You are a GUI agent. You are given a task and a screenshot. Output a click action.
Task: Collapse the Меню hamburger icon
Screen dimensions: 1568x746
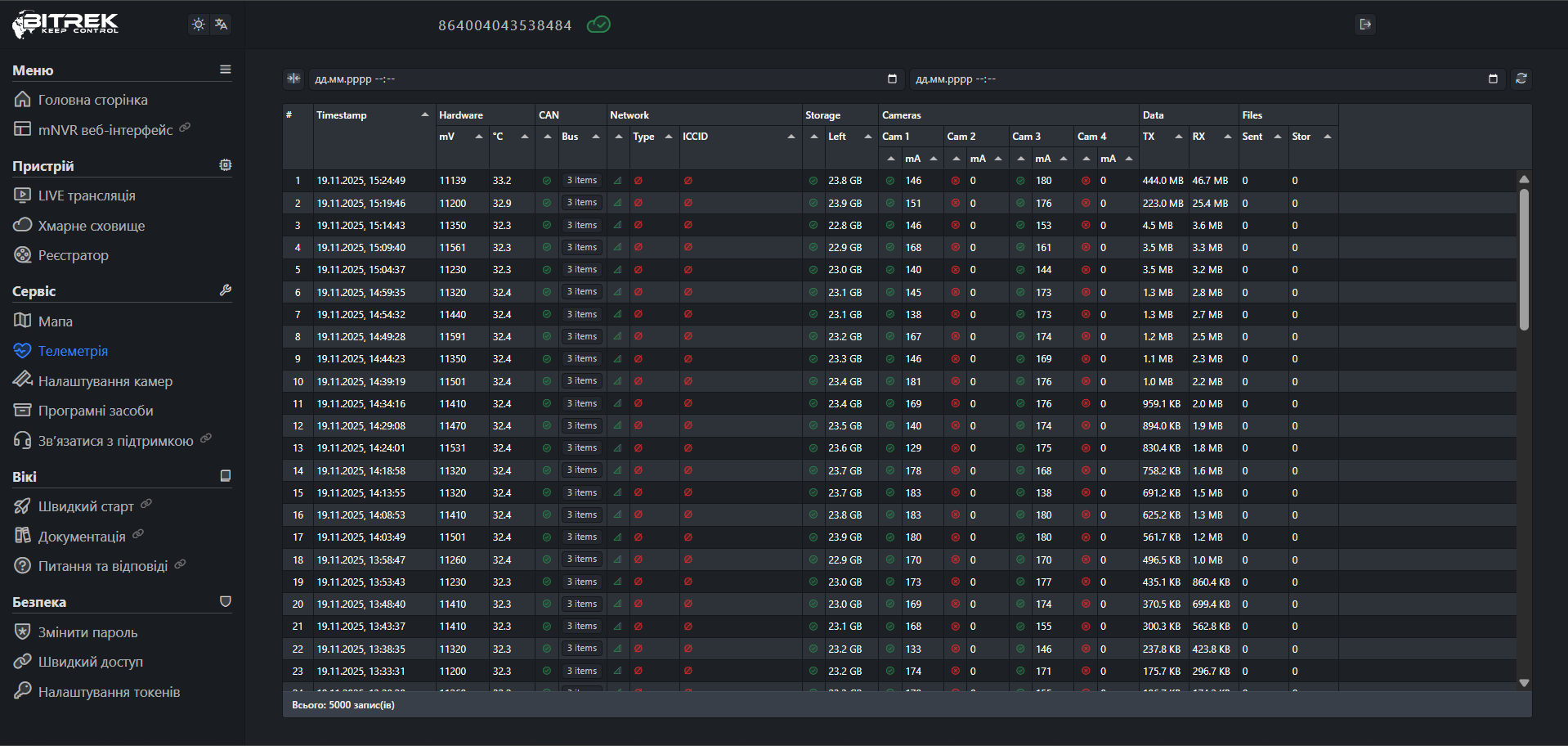(x=225, y=70)
